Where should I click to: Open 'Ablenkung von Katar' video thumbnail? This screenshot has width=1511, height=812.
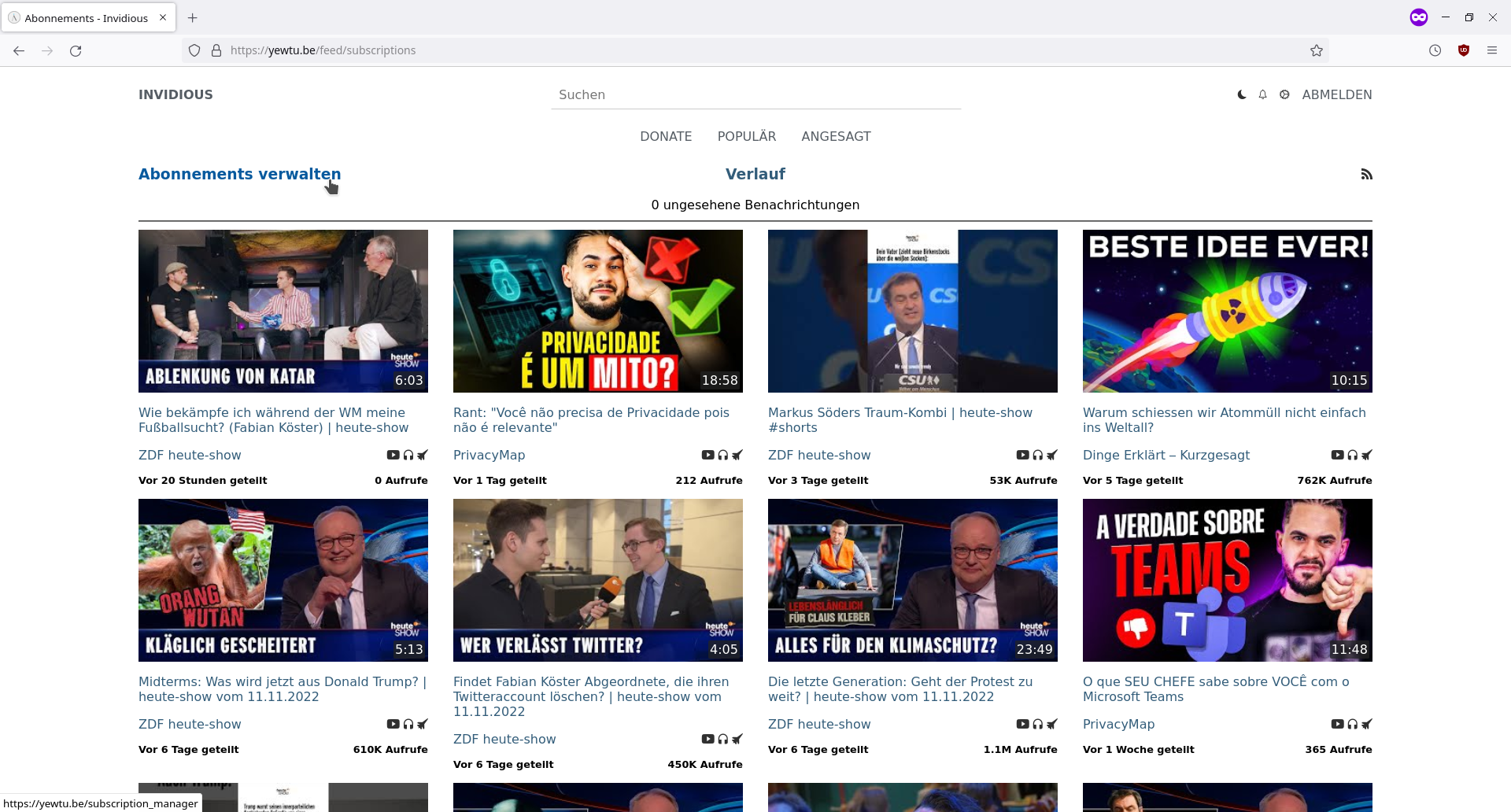click(x=283, y=311)
